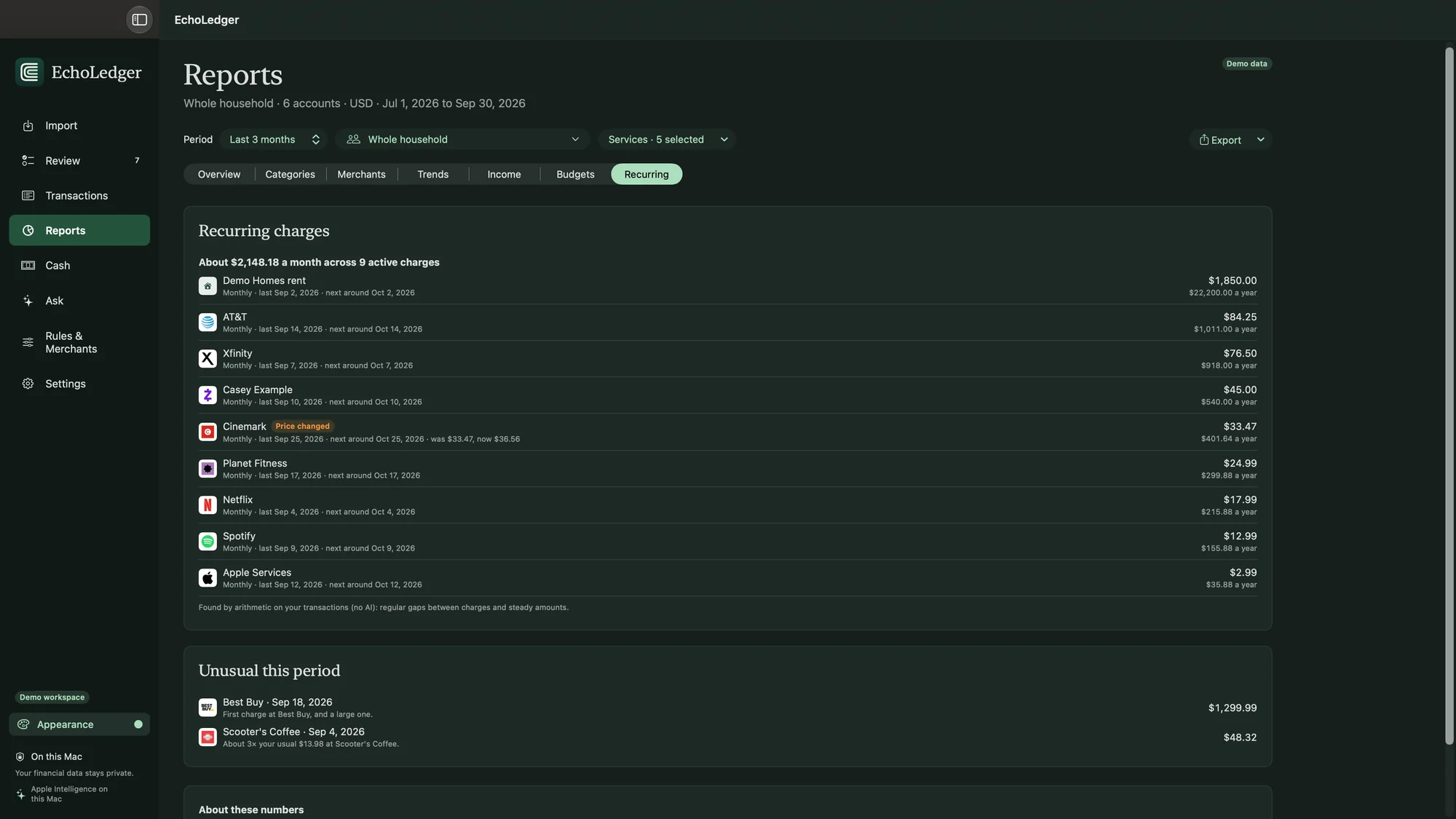Open the Appearance button
Image resolution: width=1456 pixels, height=819 pixels.
point(79,724)
